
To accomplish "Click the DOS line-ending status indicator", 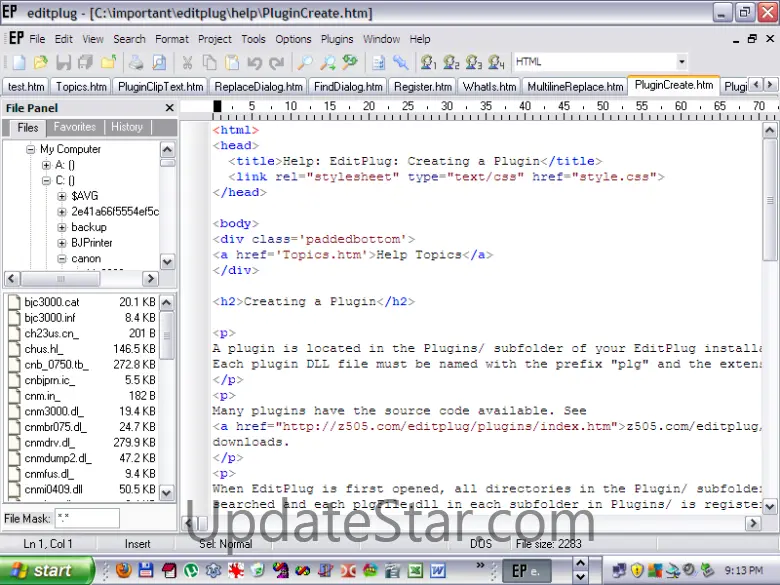I will tap(481, 544).
